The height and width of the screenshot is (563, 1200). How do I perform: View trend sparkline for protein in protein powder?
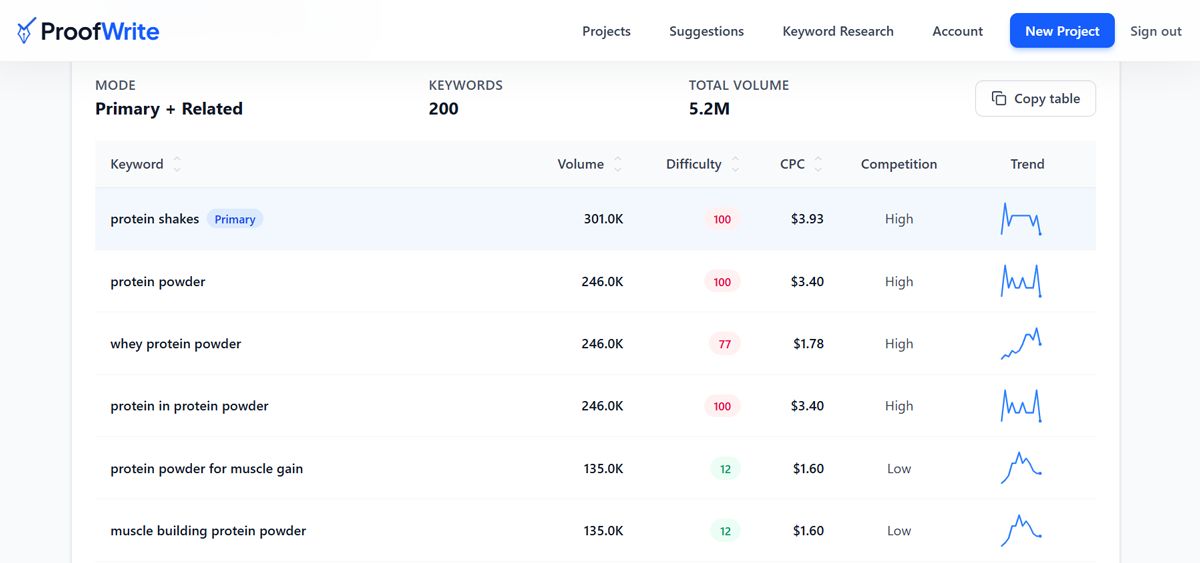[x=1021, y=406]
